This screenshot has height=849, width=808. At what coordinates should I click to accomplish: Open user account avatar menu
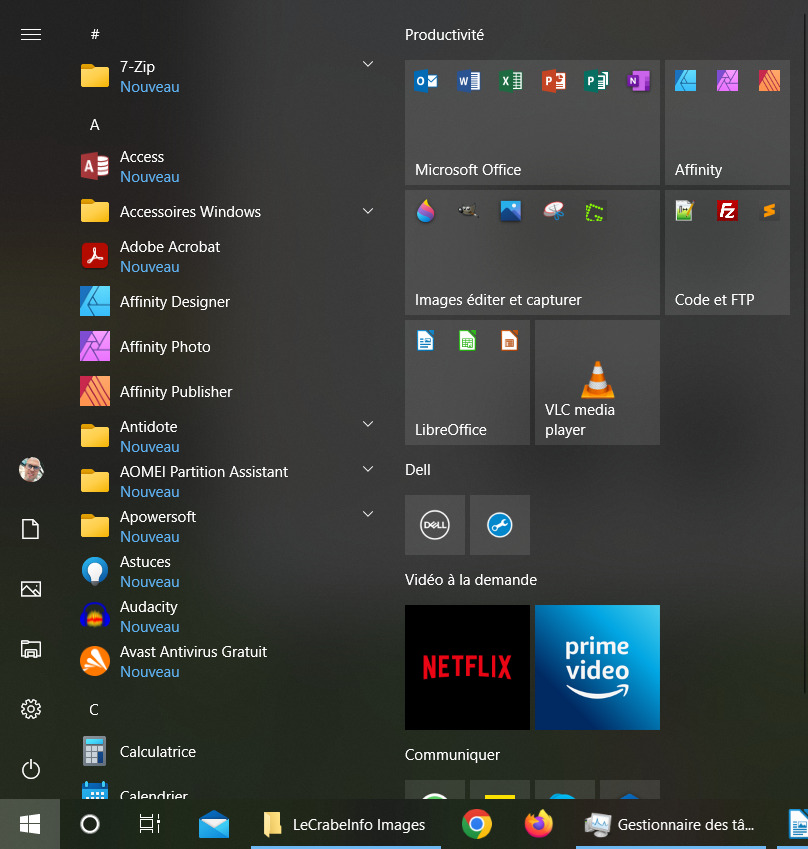coord(31,469)
